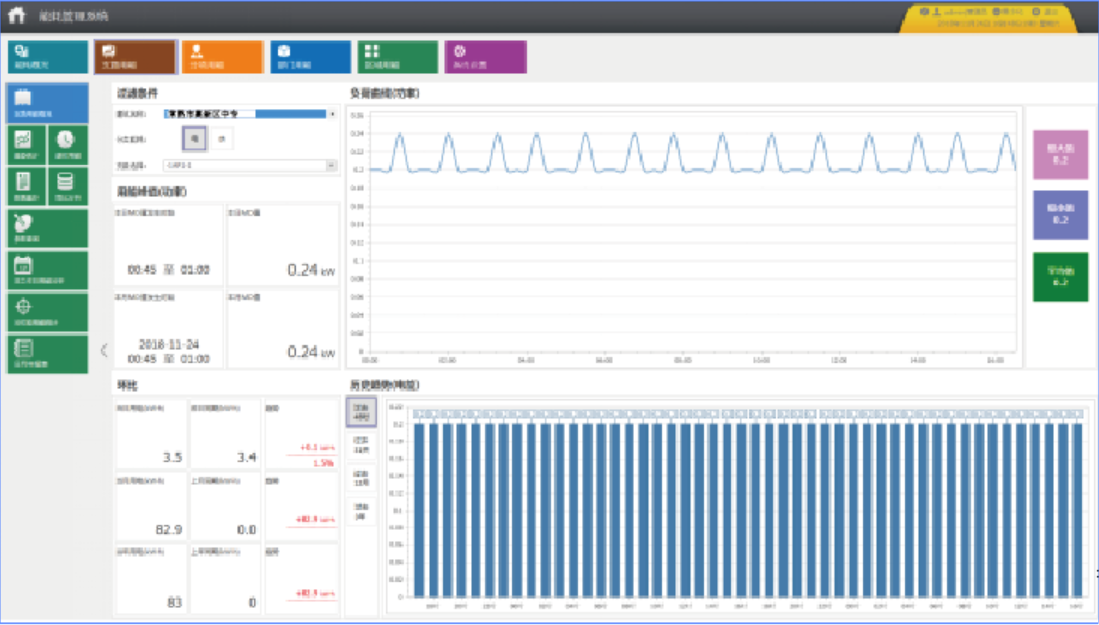Image resolution: width=1099 pixels, height=625 pixels.
Task: Click the monthly MD value 0.24 kW in lower card
Action: pyautogui.click(x=311, y=351)
